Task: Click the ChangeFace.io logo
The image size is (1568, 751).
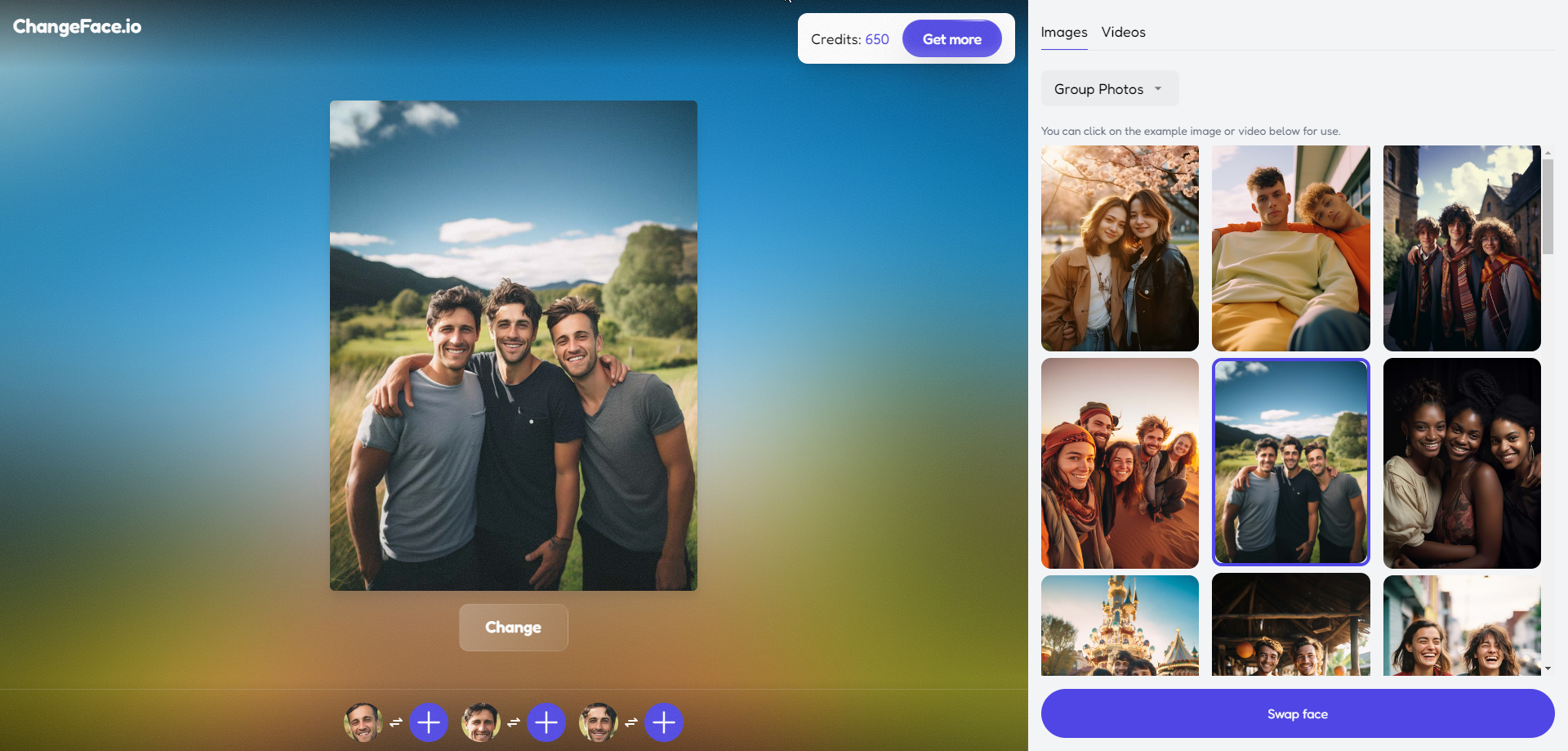Action: [x=77, y=27]
